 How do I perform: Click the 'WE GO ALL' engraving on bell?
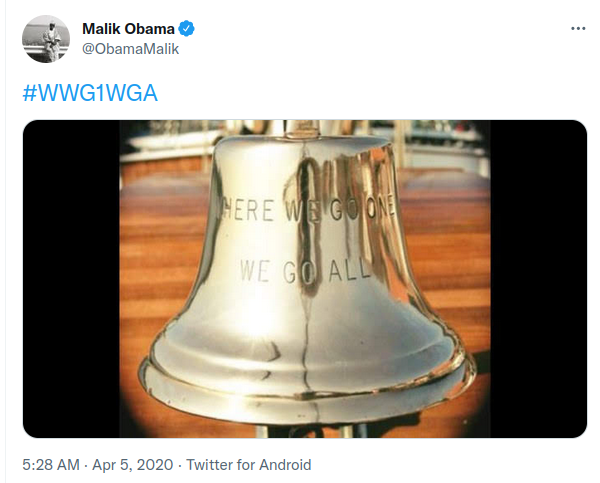coord(305,271)
